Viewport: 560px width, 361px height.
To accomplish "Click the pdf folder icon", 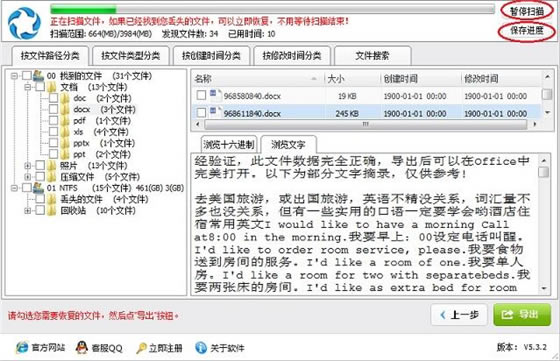I will coord(65,121).
